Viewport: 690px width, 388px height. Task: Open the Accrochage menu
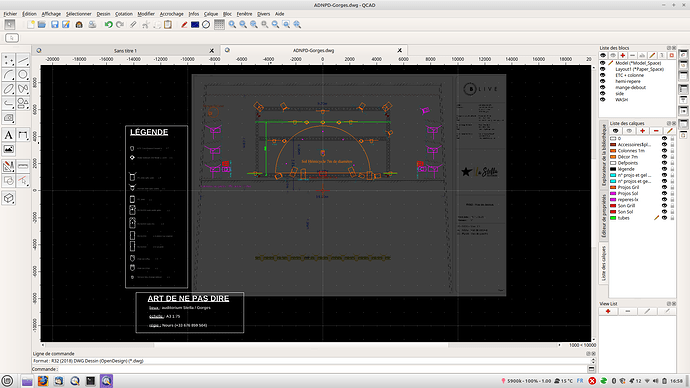tap(171, 14)
